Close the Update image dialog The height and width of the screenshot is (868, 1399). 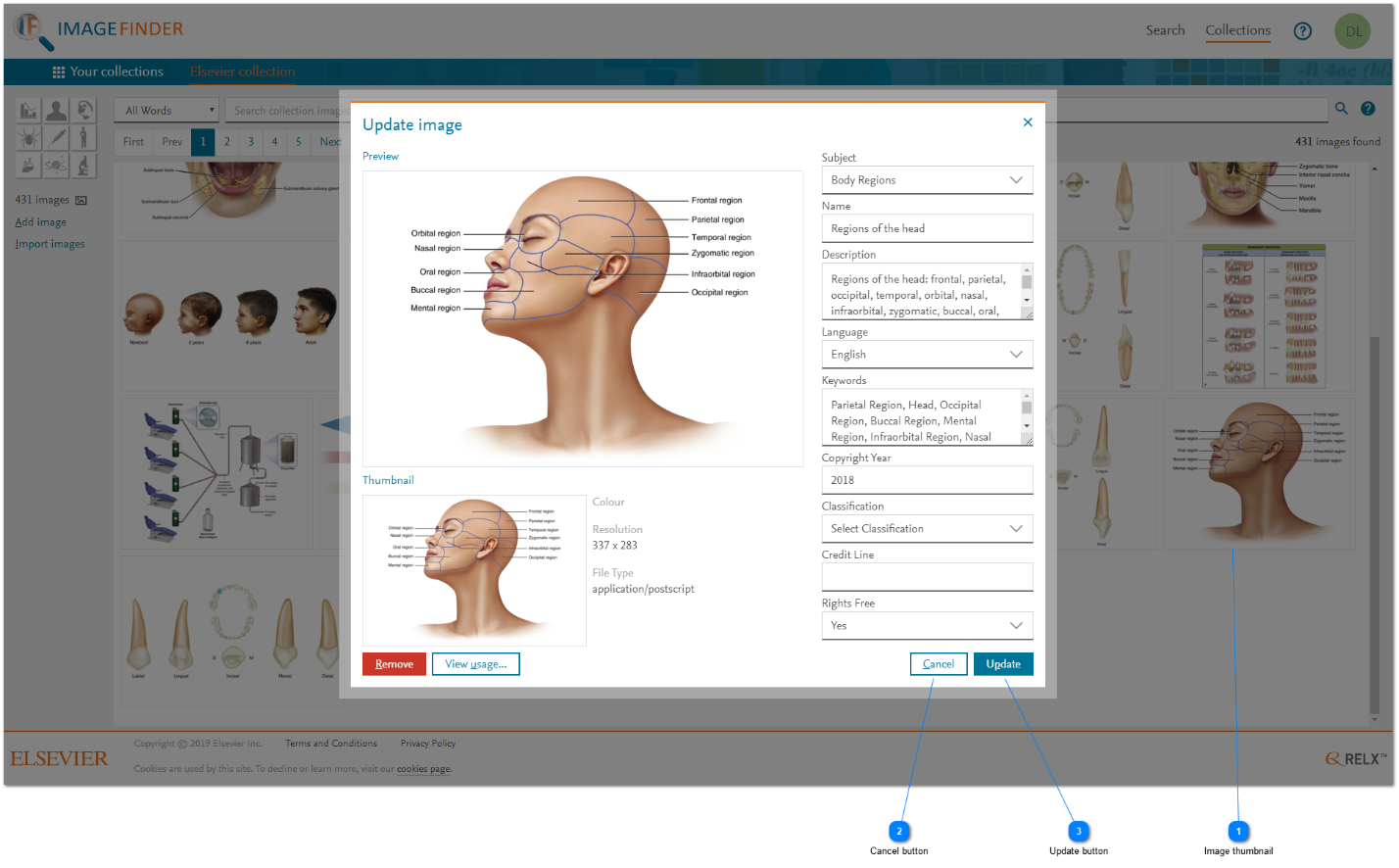point(1028,122)
